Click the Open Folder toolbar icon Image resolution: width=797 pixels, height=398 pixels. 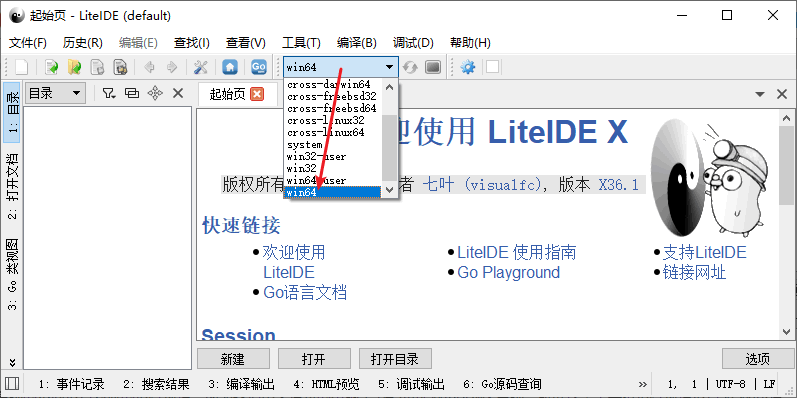coord(75,67)
